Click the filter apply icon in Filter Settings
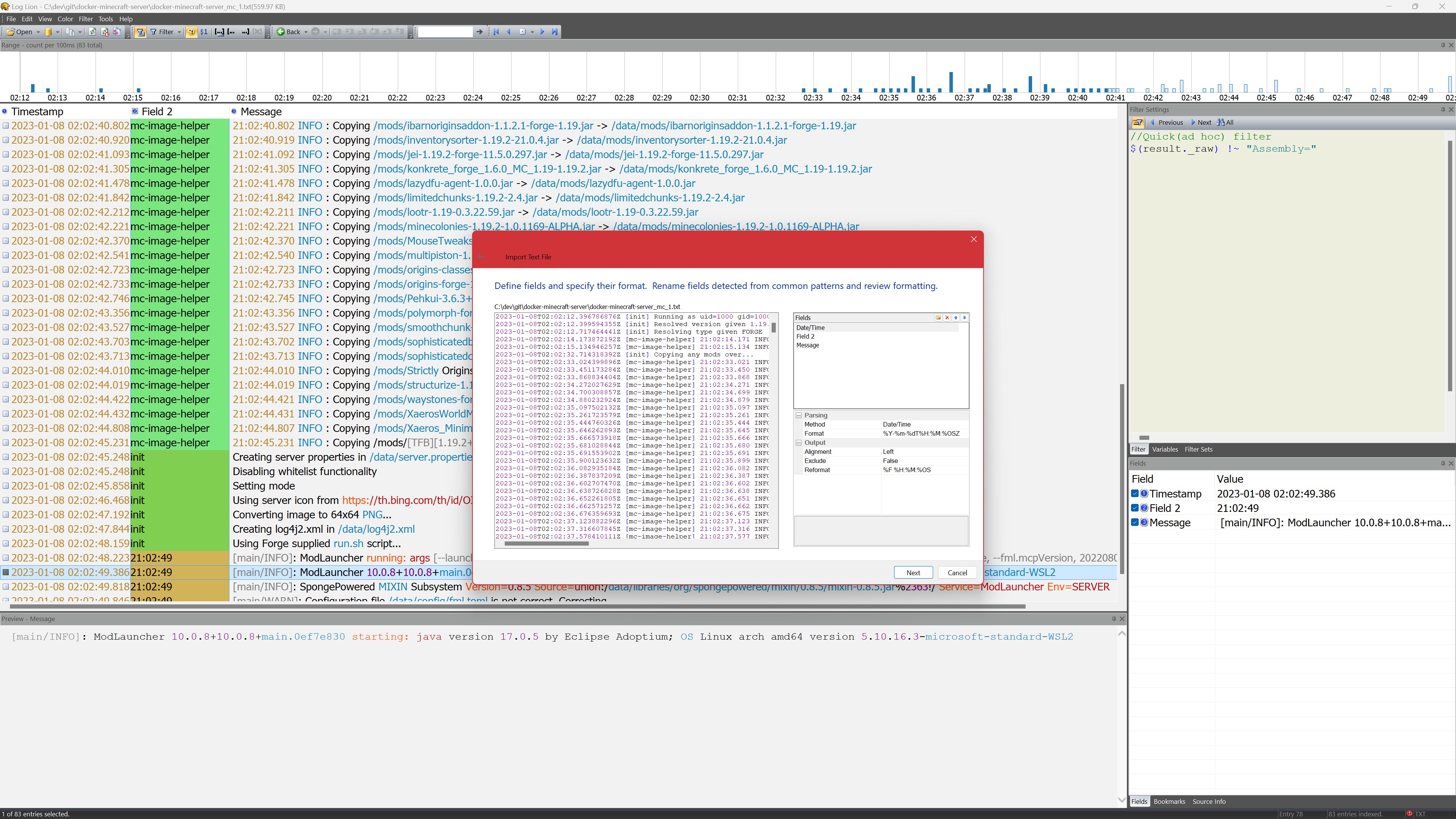The height and width of the screenshot is (819, 1456). 1138,122
